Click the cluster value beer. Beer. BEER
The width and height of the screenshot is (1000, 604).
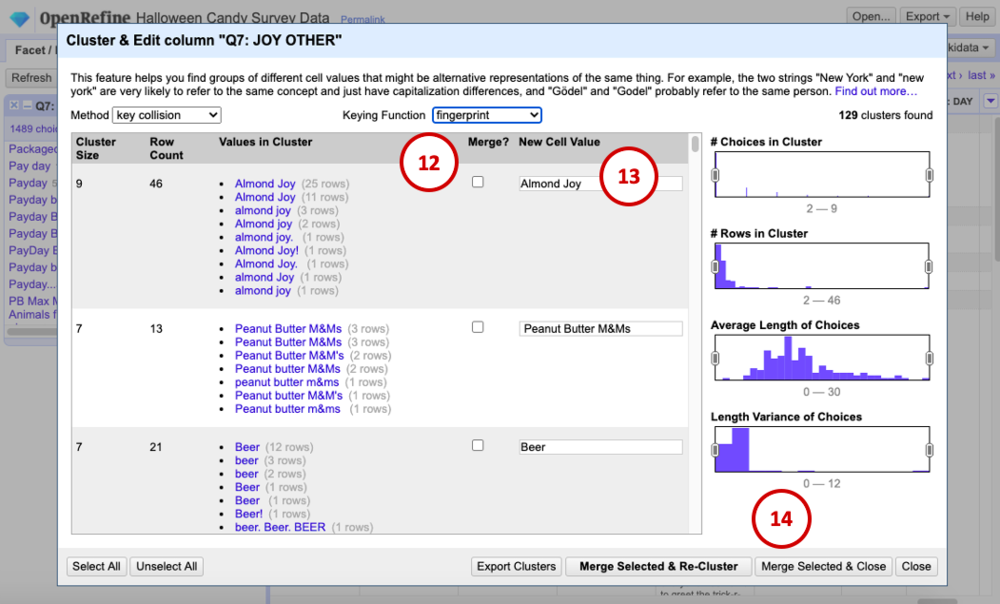pos(280,527)
